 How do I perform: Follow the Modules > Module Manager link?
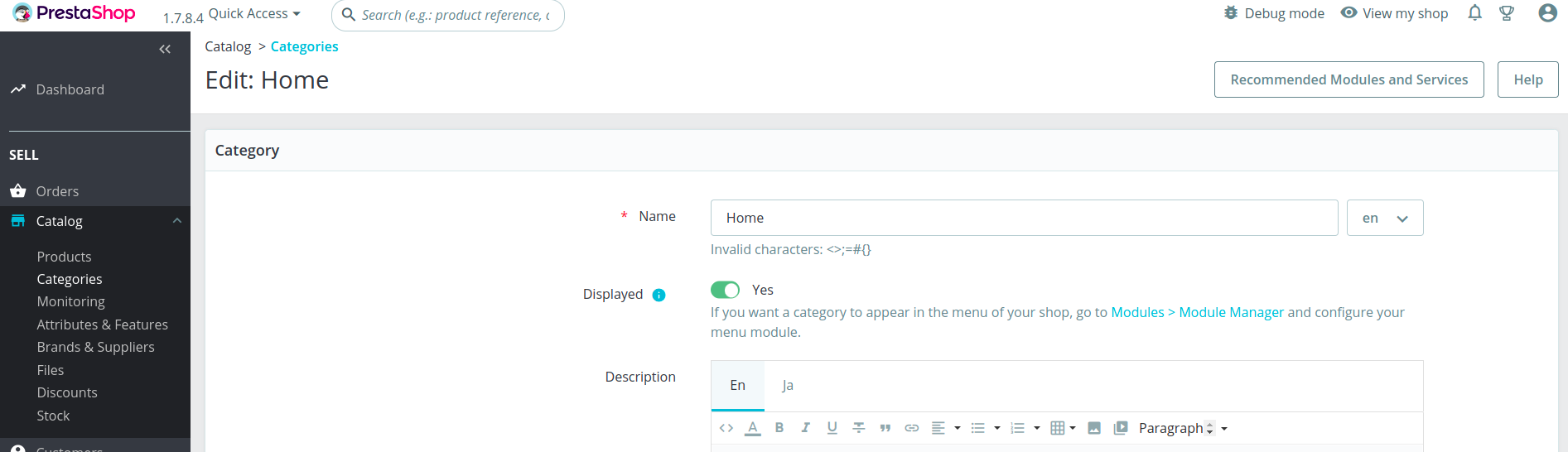1197,312
